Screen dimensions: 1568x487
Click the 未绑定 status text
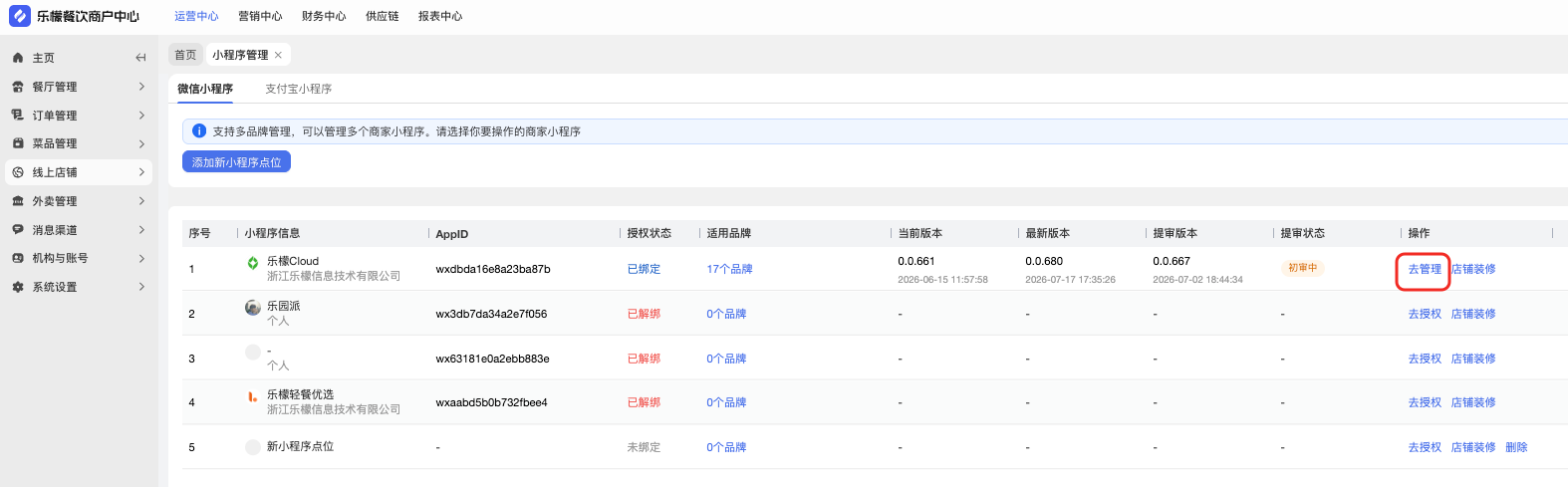pos(644,447)
